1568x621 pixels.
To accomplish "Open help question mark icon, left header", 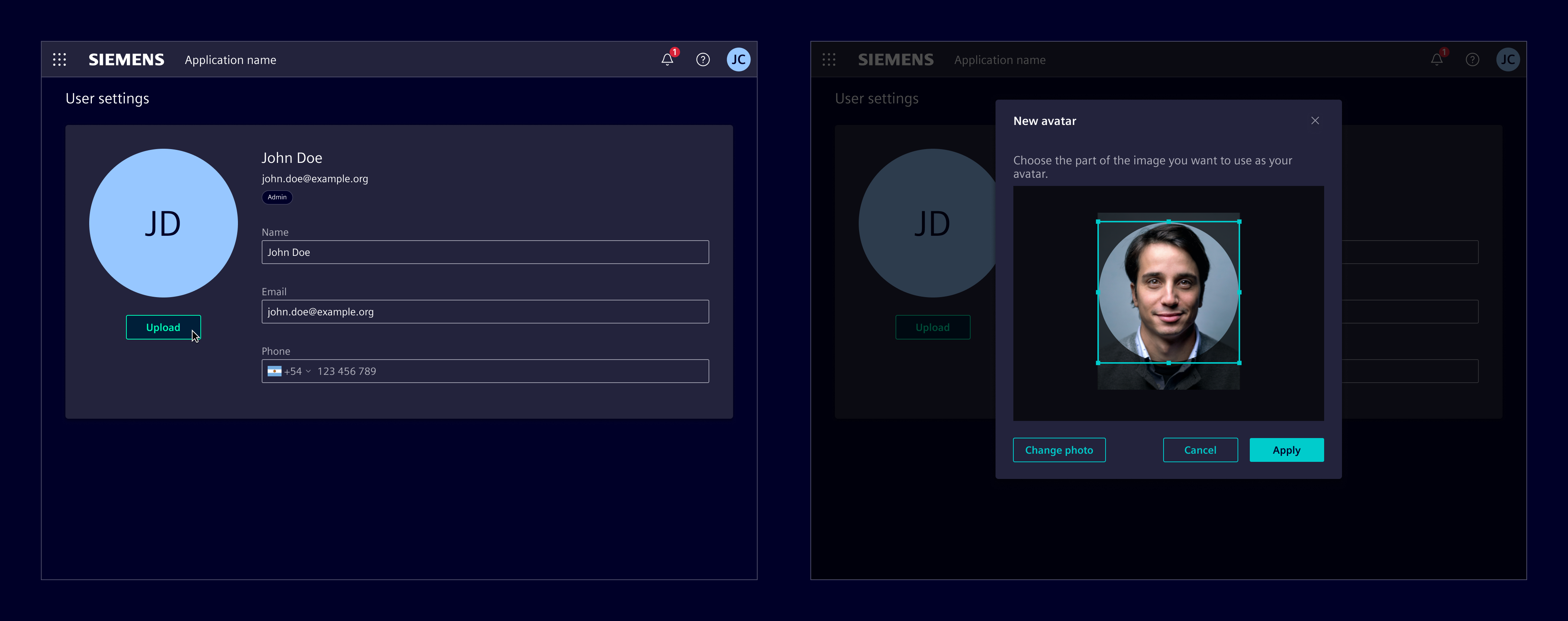I will (703, 59).
